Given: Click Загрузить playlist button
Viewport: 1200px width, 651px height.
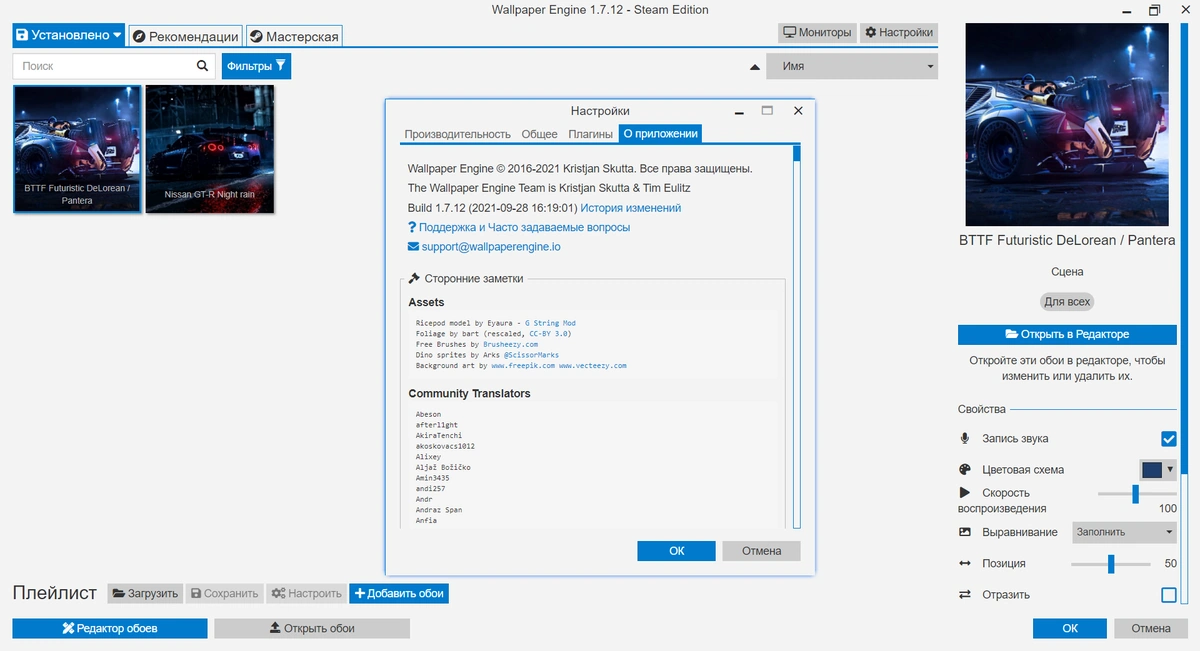Looking at the screenshot, I should click(146, 593).
